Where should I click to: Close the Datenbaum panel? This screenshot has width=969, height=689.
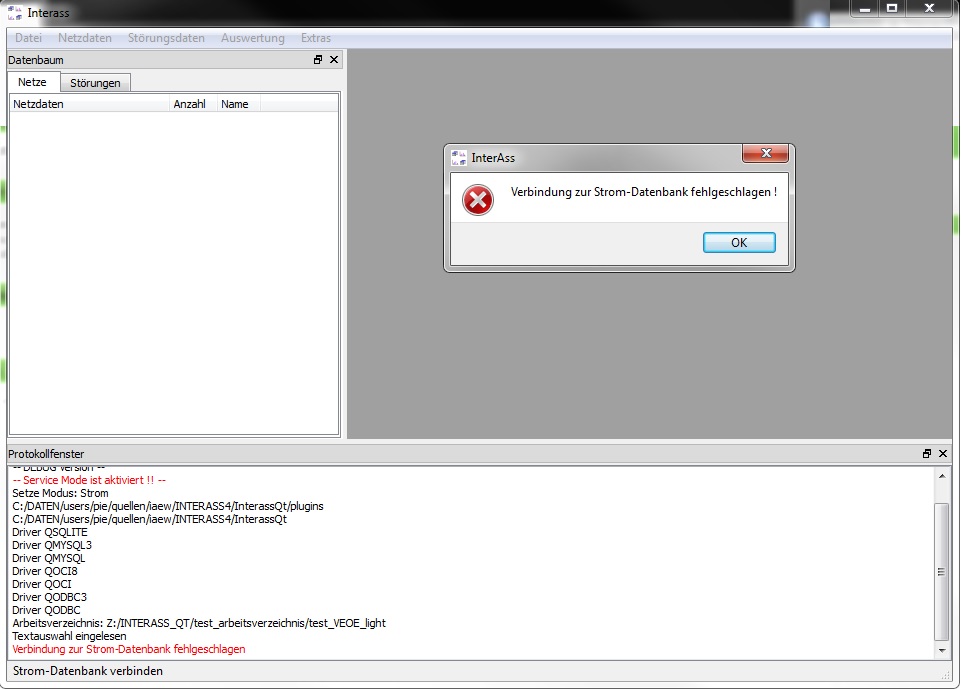334,60
